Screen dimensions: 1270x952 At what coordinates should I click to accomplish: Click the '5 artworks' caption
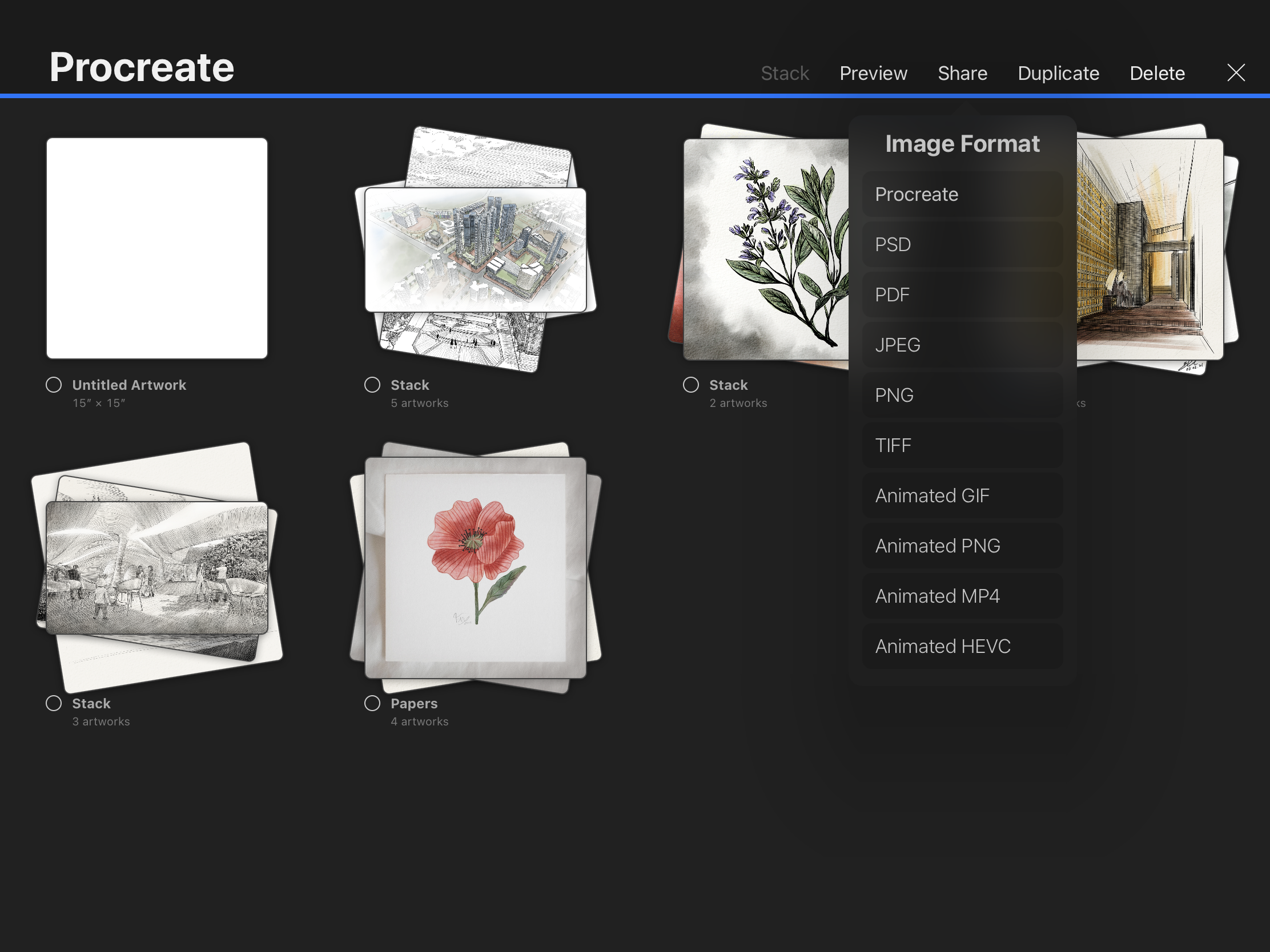pos(420,404)
